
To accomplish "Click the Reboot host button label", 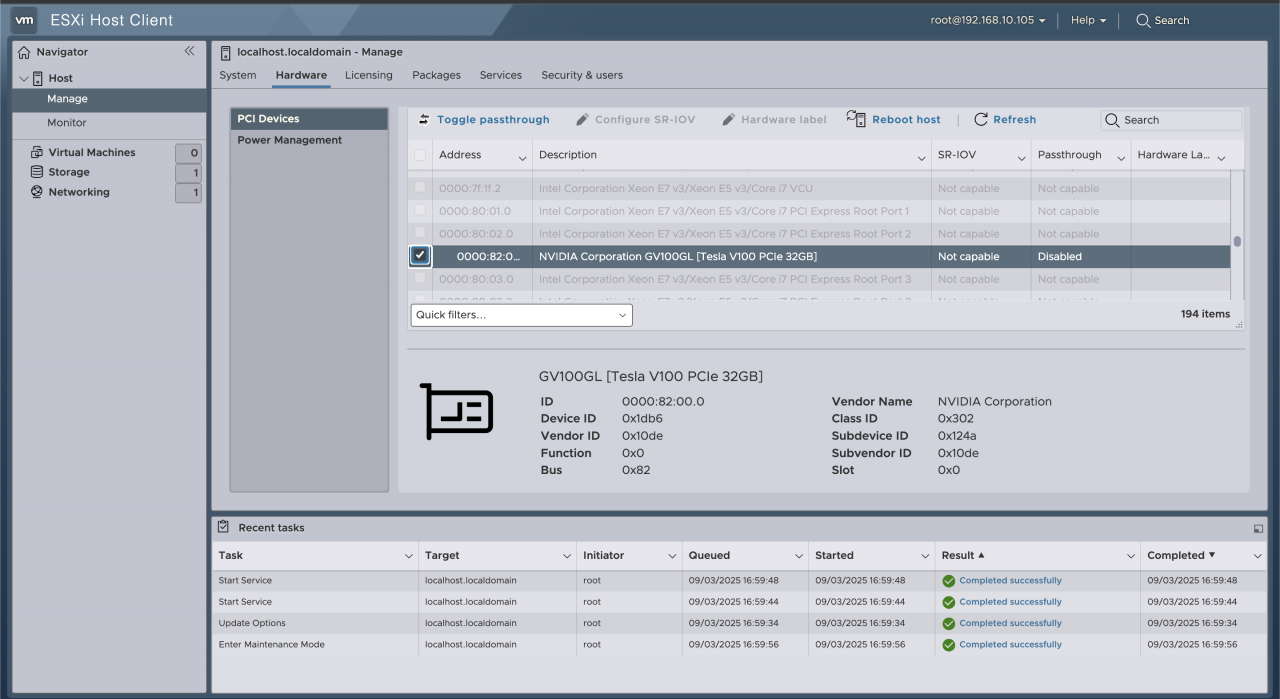I will click(x=906, y=119).
